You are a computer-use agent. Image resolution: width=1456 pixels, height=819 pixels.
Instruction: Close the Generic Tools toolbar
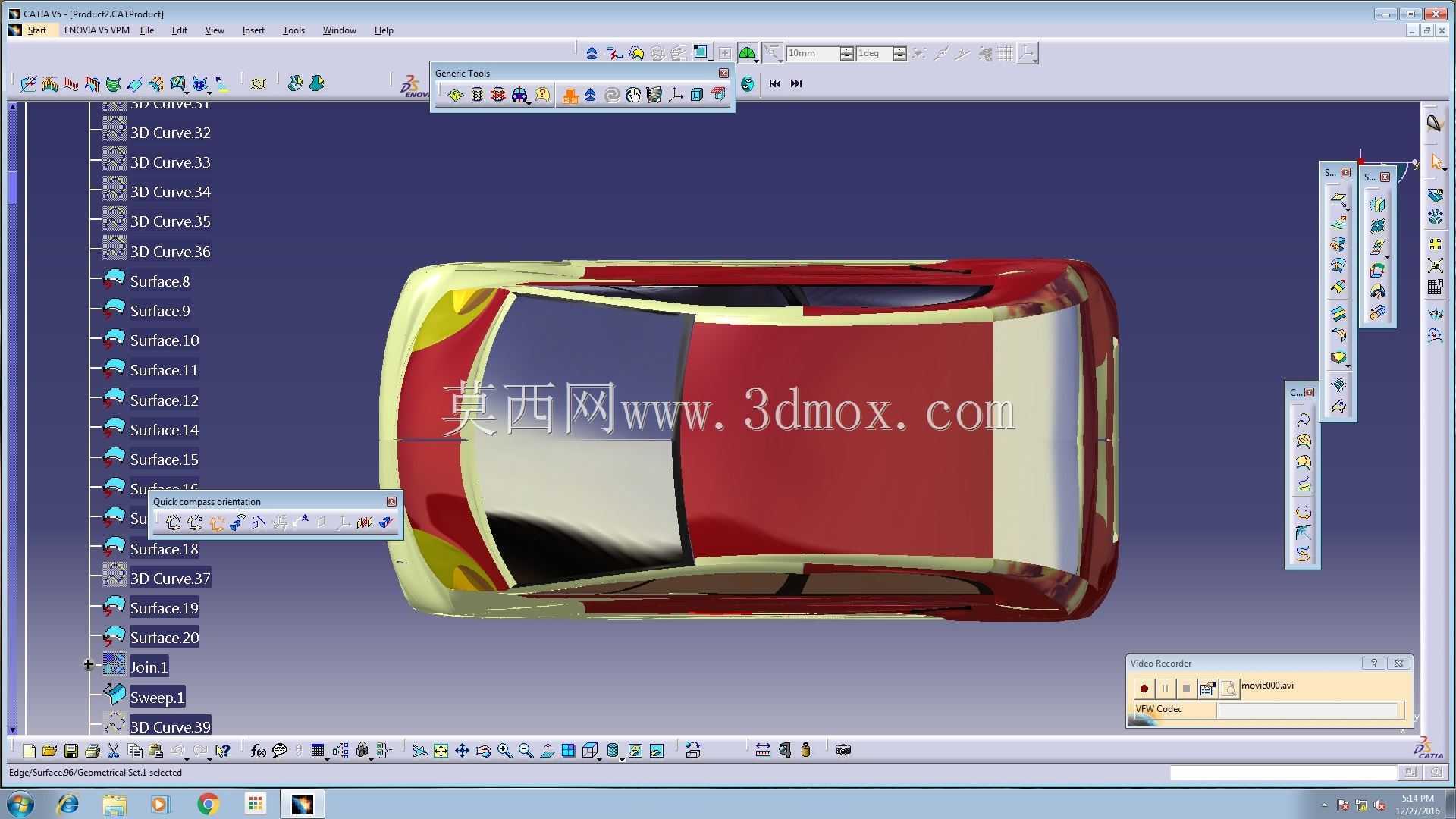click(723, 74)
